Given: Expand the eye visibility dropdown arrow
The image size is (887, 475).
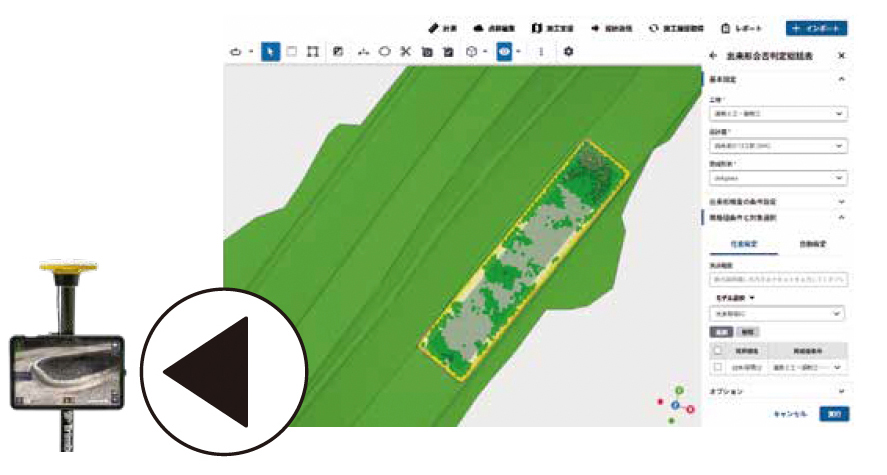Looking at the screenshot, I should coord(518,51).
